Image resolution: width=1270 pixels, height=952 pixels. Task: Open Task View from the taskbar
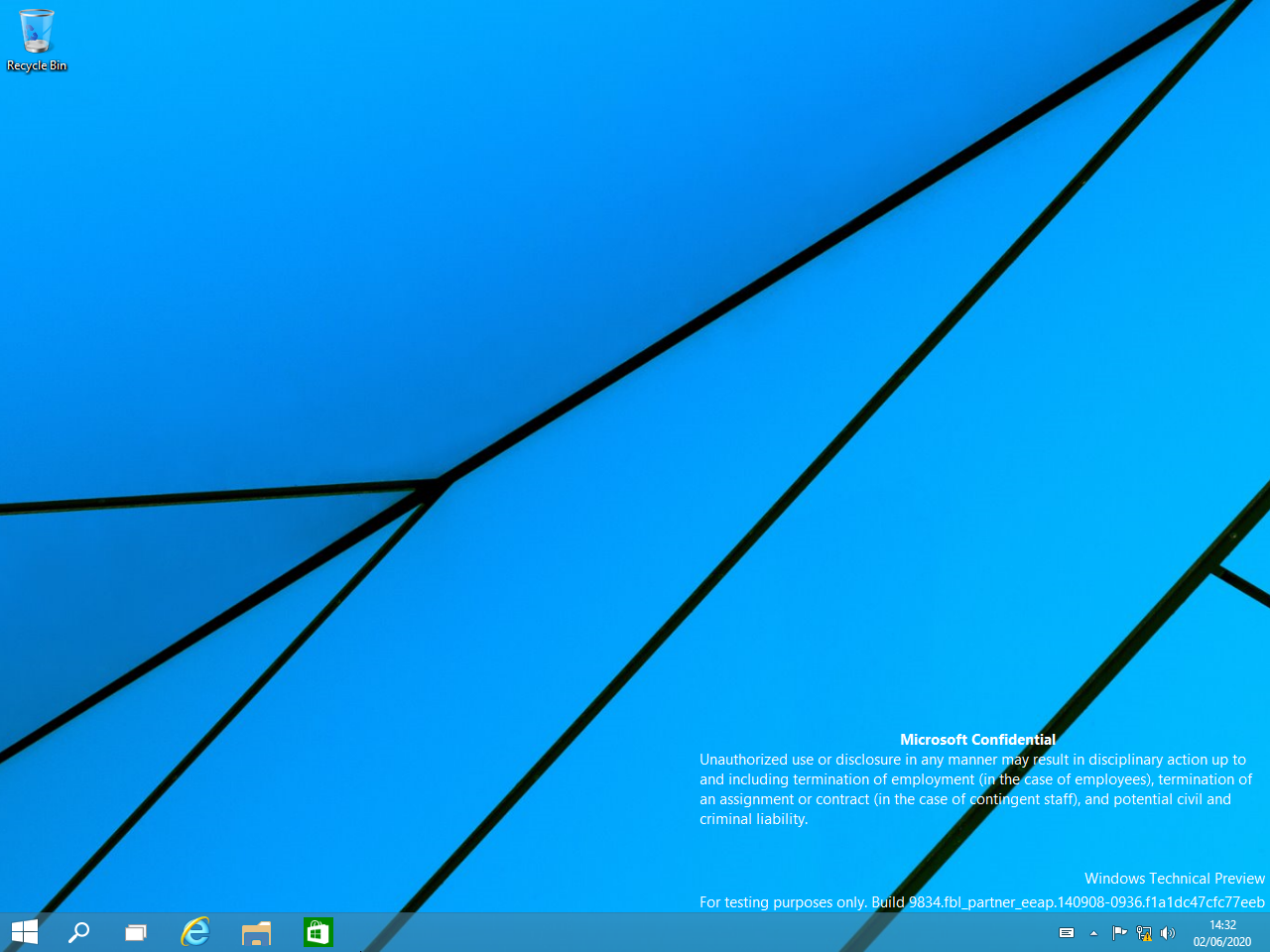click(x=136, y=932)
